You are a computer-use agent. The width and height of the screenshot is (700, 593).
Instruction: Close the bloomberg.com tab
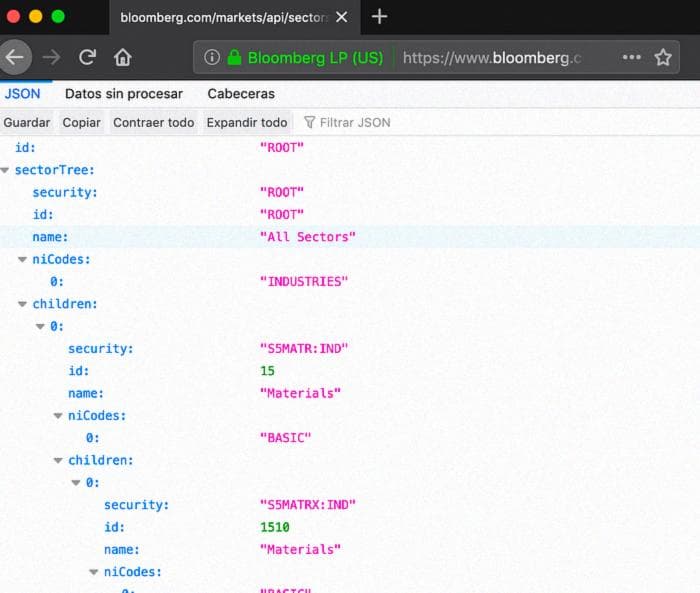(x=342, y=17)
